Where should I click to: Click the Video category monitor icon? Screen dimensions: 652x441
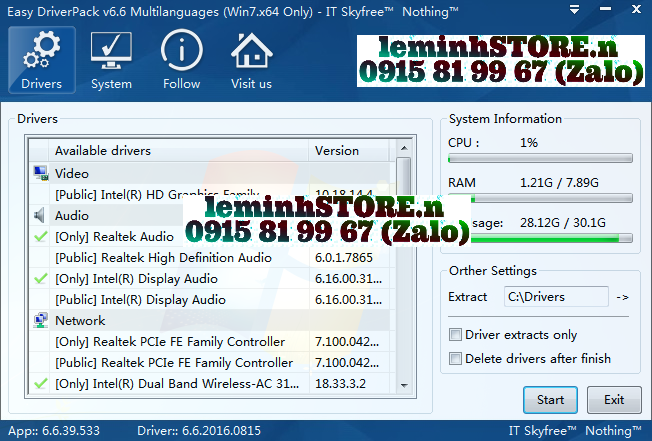(40, 173)
